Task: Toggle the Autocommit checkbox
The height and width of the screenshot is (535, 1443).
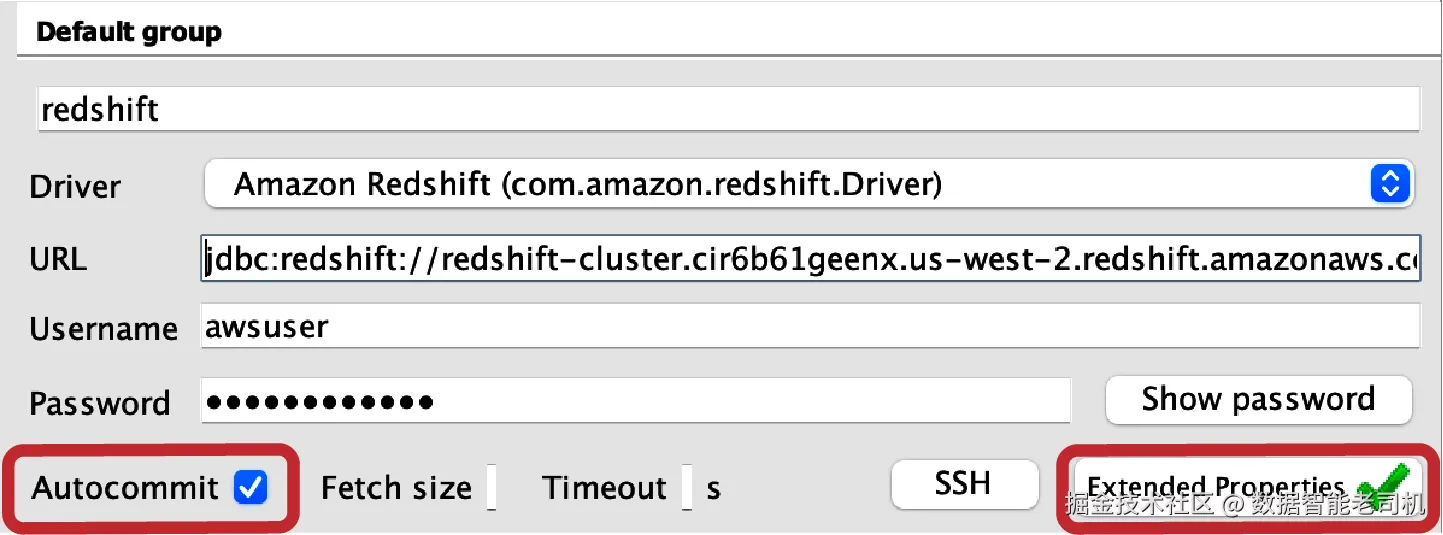Action: [250, 488]
